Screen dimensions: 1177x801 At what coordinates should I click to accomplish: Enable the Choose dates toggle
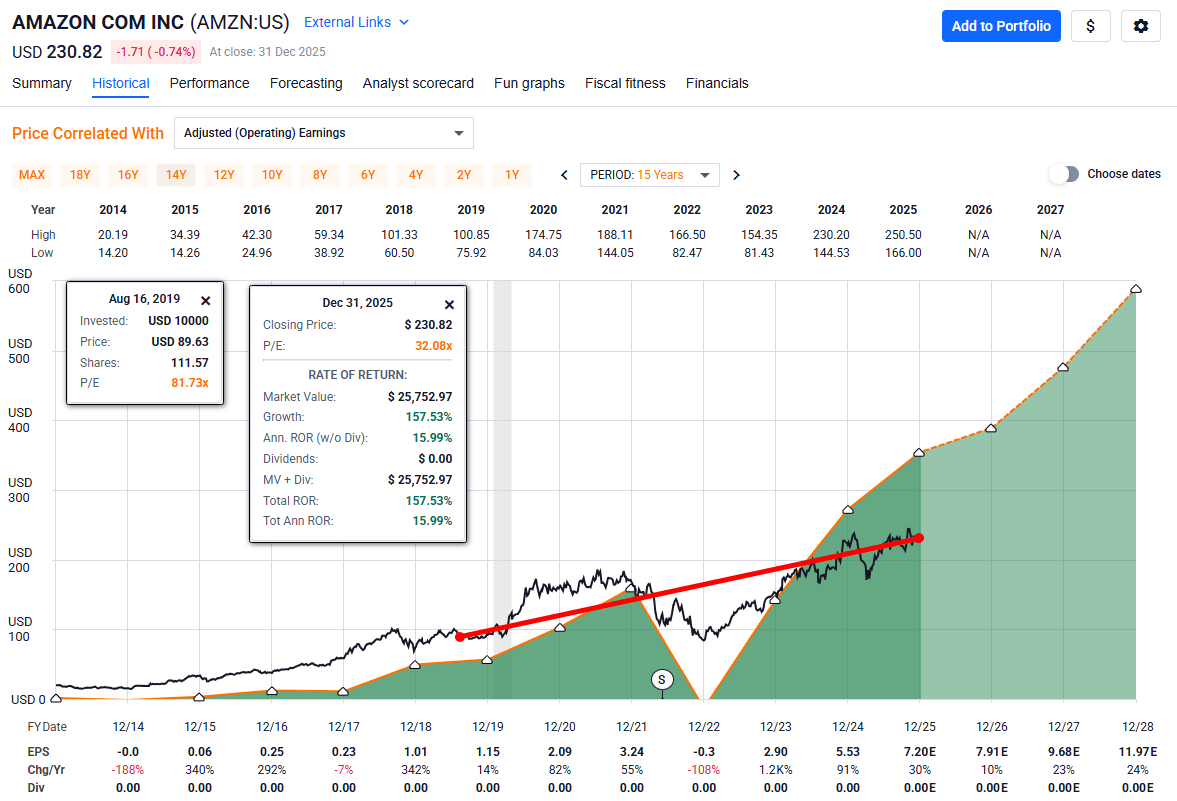pyautogui.click(x=1064, y=173)
